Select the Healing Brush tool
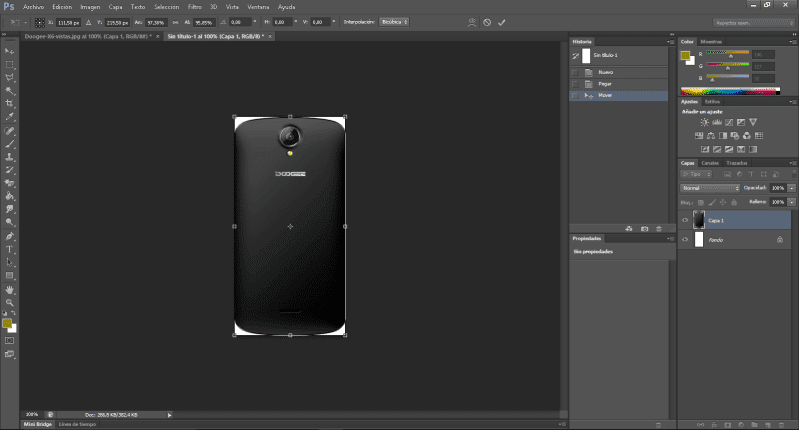Image resolution: width=799 pixels, height=430 pixels. (9, 131)
